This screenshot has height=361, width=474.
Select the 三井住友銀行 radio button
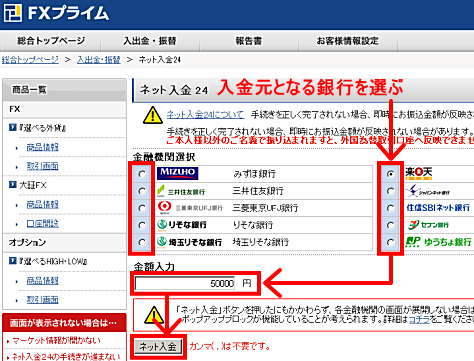(142, 191)
